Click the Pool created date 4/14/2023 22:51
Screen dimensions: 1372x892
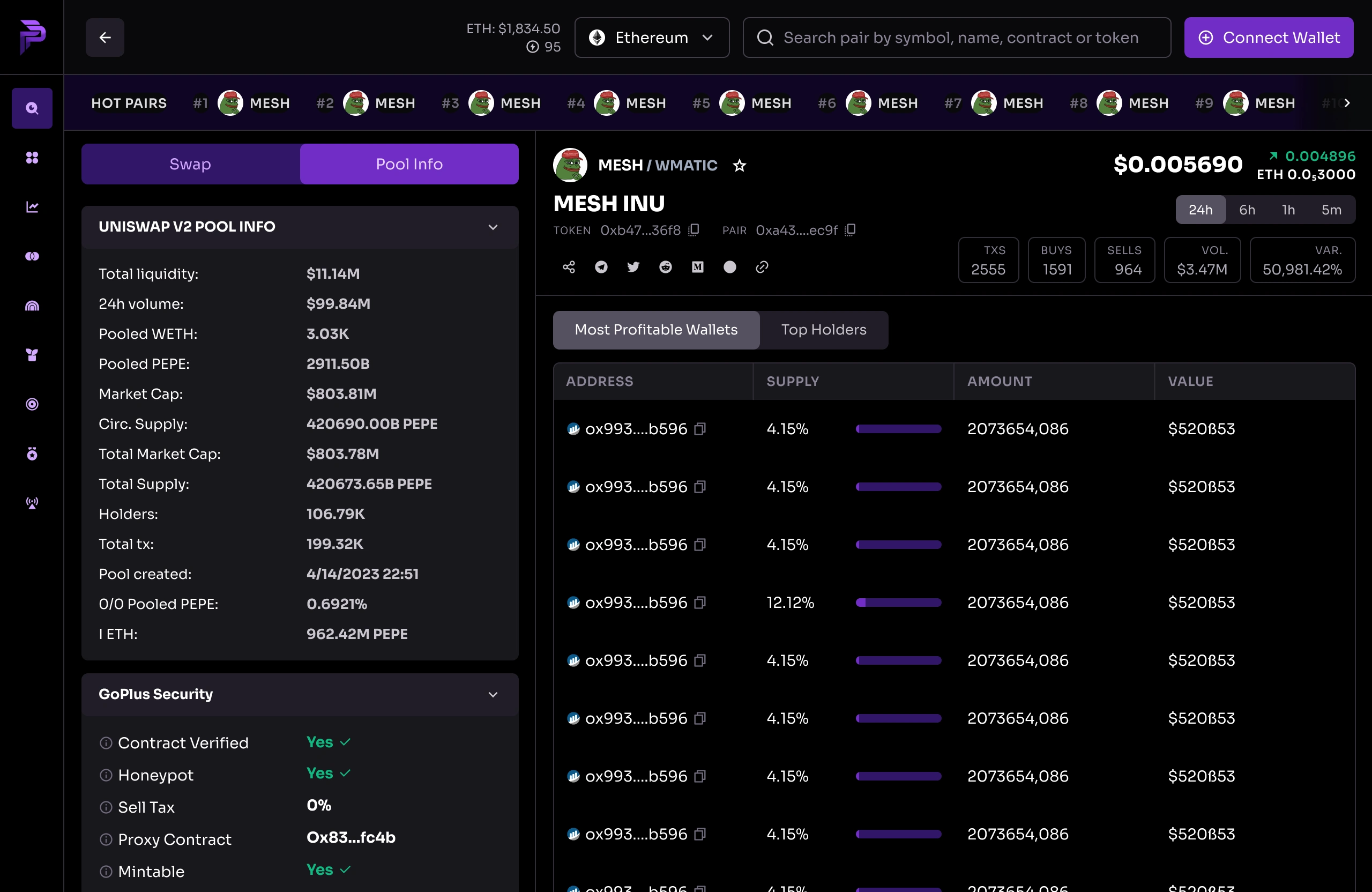point(363,574)
